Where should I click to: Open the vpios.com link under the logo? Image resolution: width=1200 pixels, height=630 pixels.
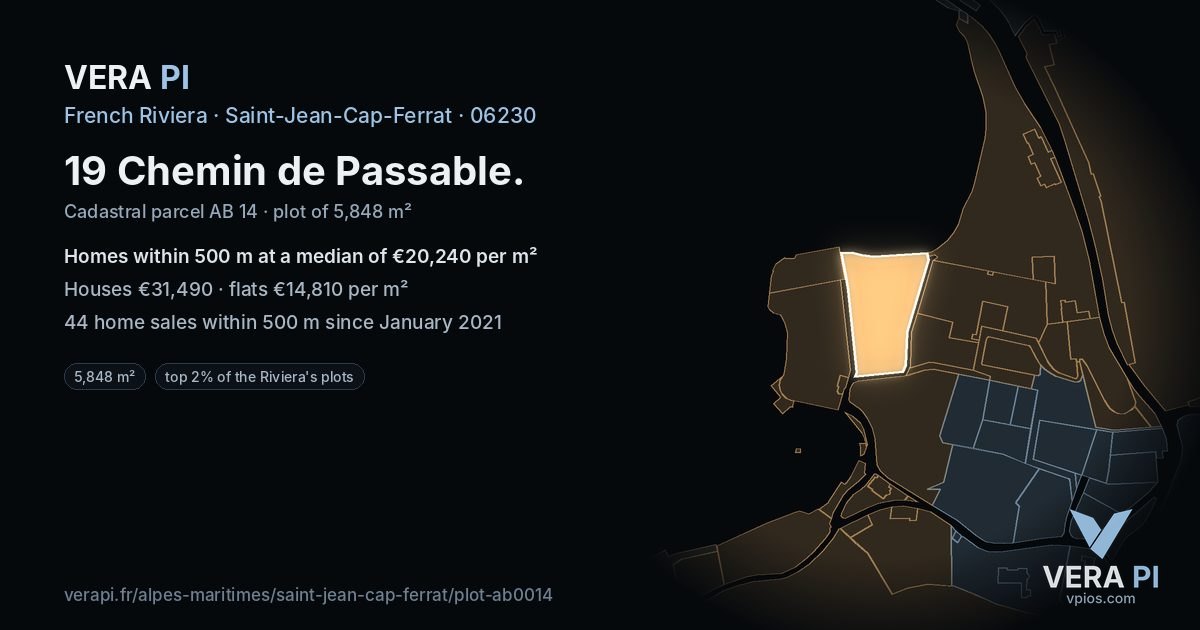(1100, 598)
